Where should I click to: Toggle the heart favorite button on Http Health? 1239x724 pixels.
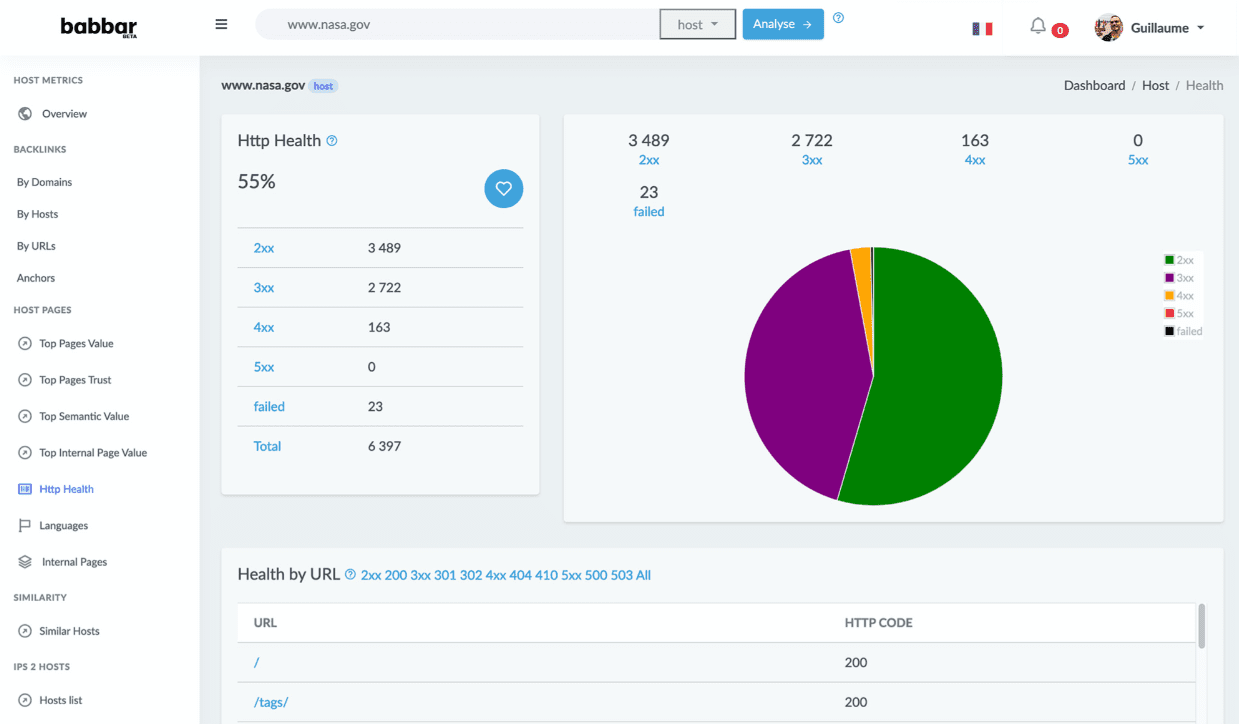click(504, 188)
